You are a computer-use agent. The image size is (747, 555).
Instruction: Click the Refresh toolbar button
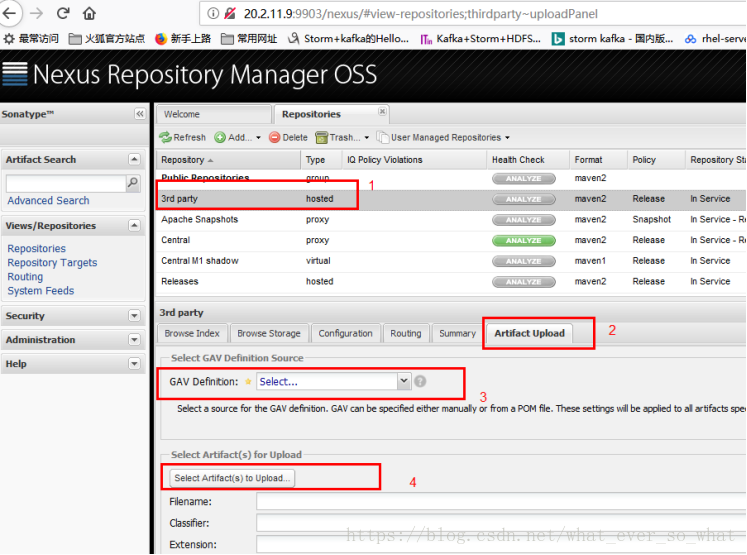point(183,137)
